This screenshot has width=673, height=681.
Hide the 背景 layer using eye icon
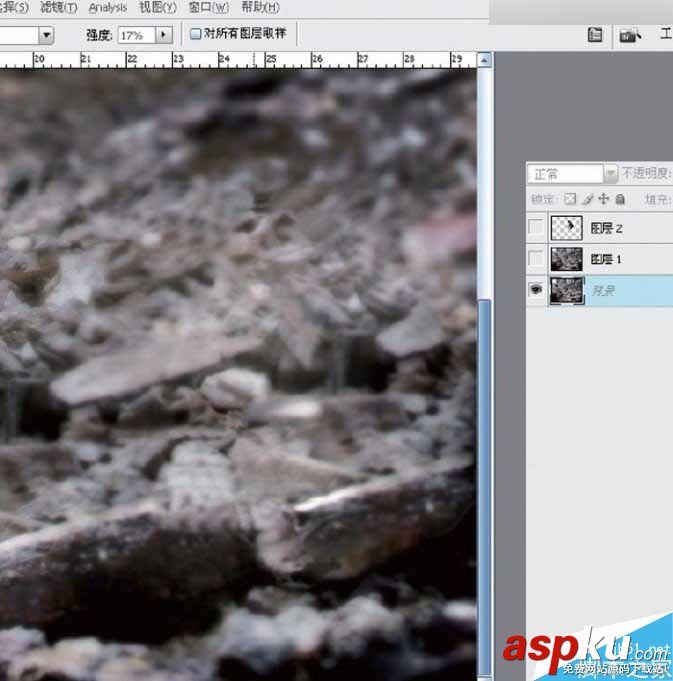[536, 290]
